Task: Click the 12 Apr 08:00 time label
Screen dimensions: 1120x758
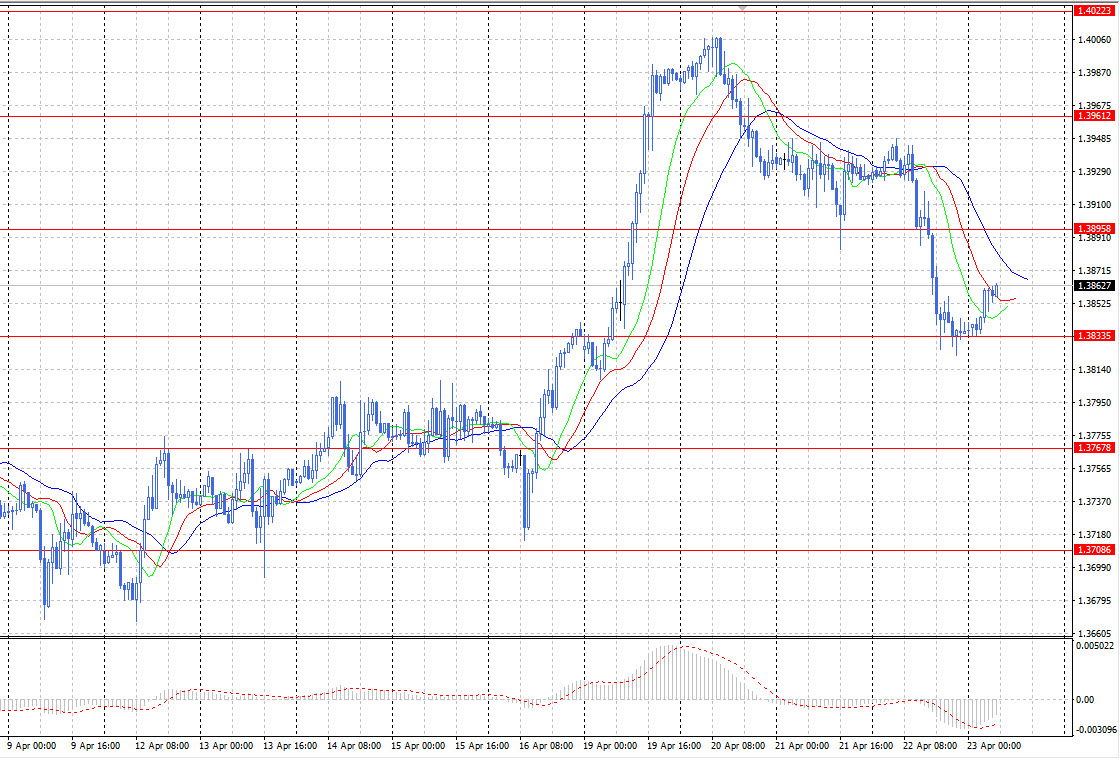Action: 162,746
